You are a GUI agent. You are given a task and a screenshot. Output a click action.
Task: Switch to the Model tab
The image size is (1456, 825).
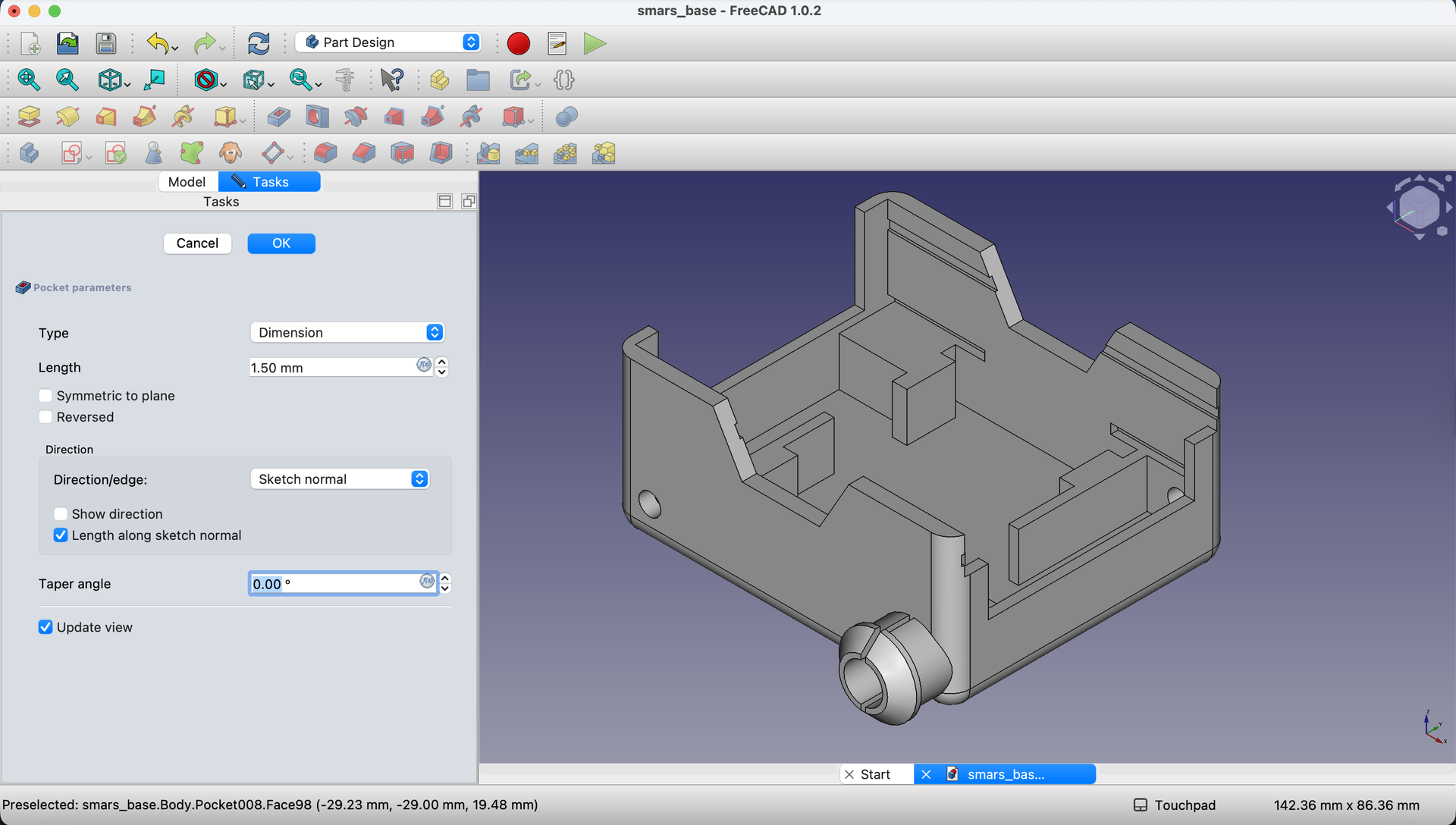[187, 182]
